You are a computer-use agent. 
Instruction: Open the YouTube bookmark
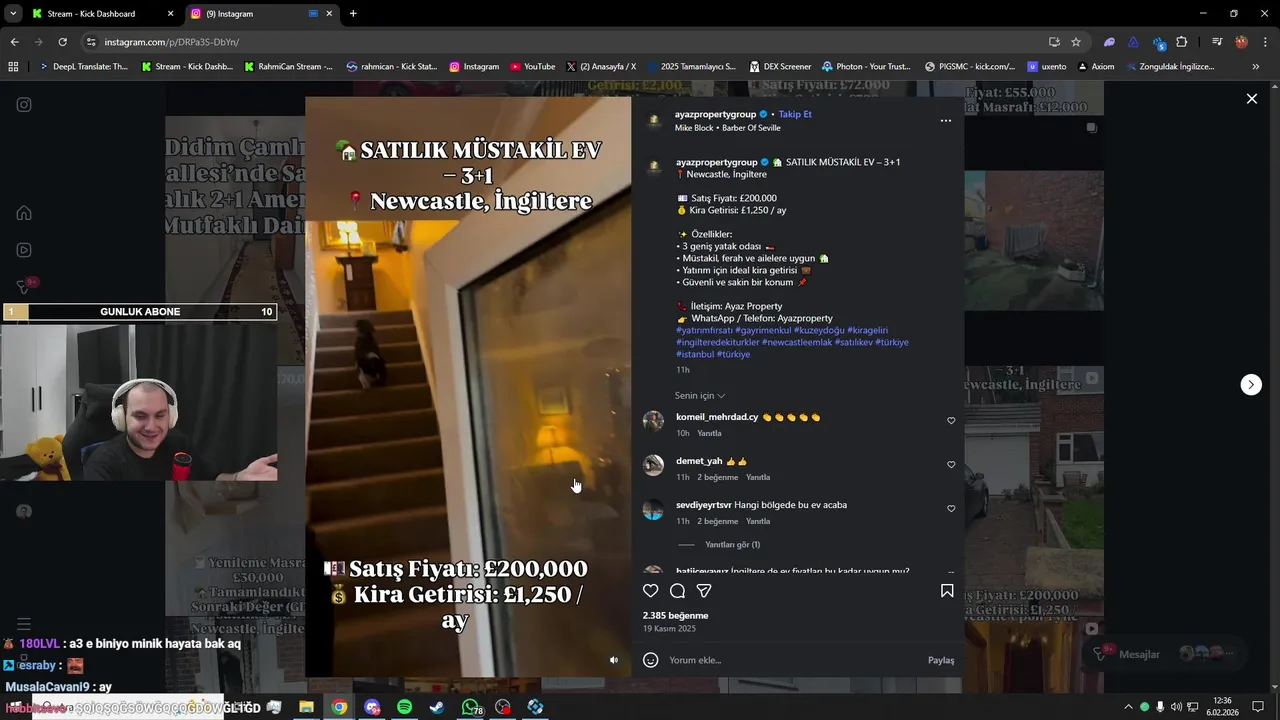pyautogui.click(x=532, y=67)
